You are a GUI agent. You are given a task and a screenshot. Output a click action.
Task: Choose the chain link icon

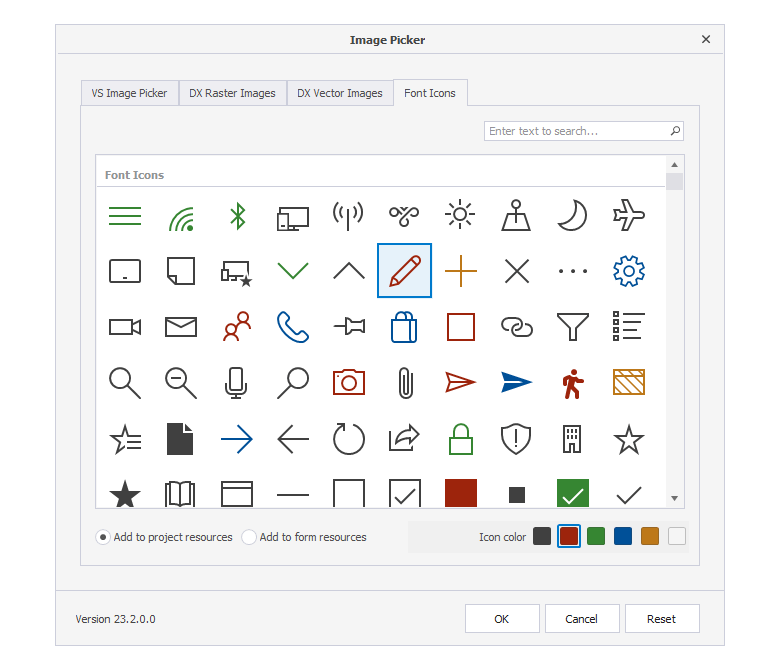click(516, 327)
